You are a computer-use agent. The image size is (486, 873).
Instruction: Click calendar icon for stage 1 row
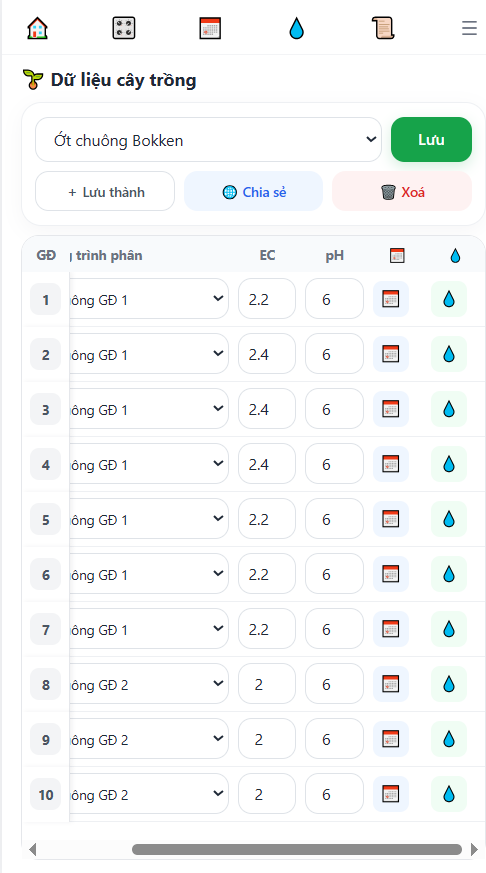pos(391,299)
